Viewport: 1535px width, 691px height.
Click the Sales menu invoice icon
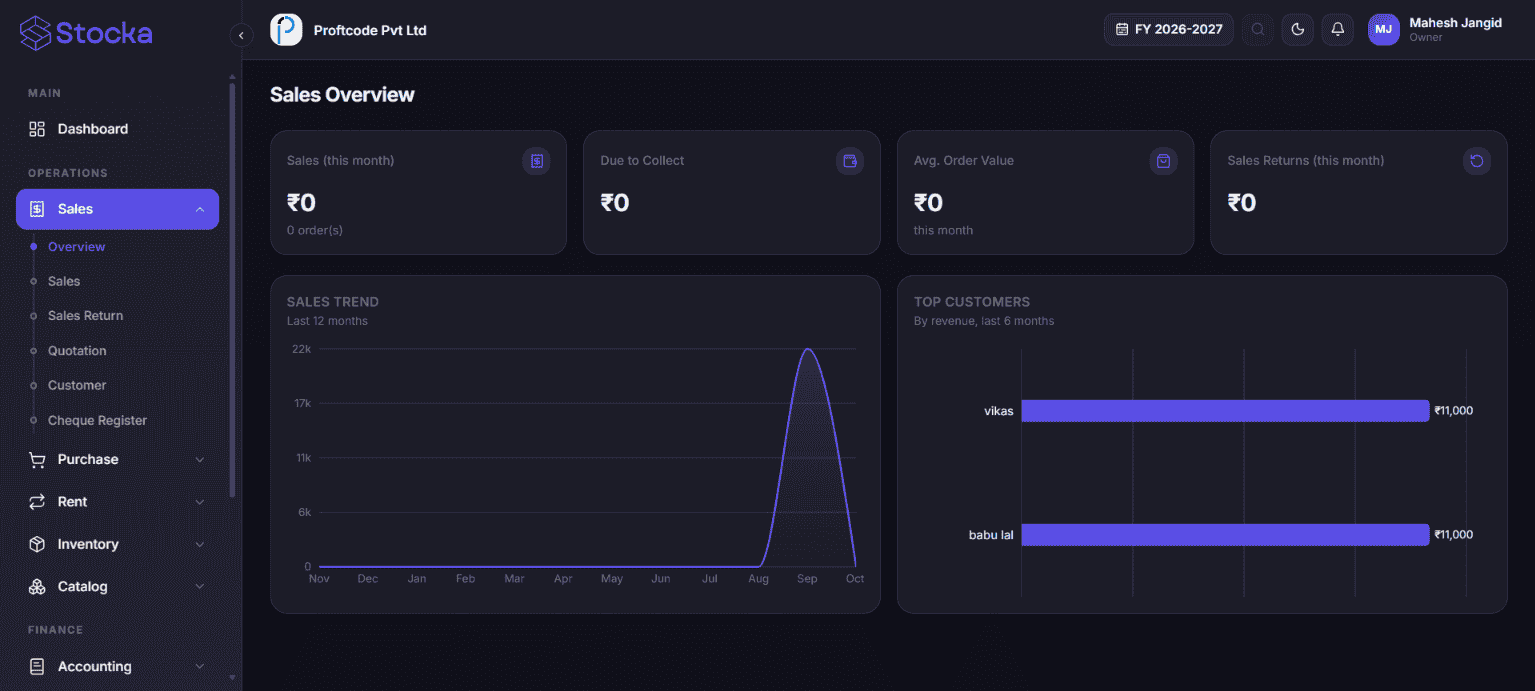37,209
